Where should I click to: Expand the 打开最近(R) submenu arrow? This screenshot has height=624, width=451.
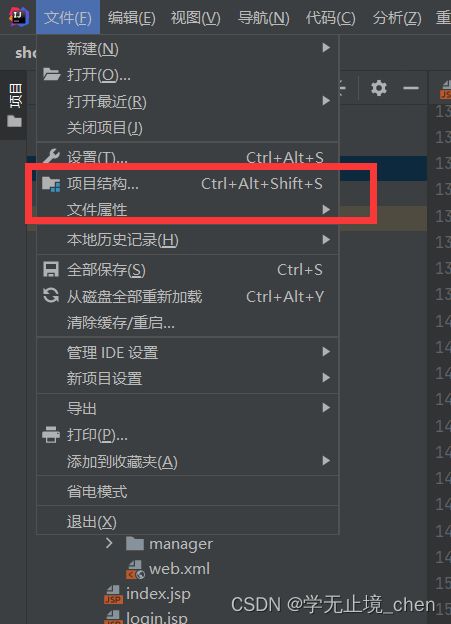tap(326, 101)
